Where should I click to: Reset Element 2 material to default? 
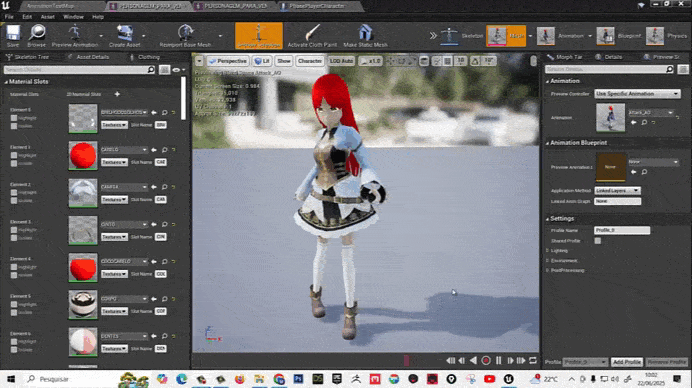[173, 187]
